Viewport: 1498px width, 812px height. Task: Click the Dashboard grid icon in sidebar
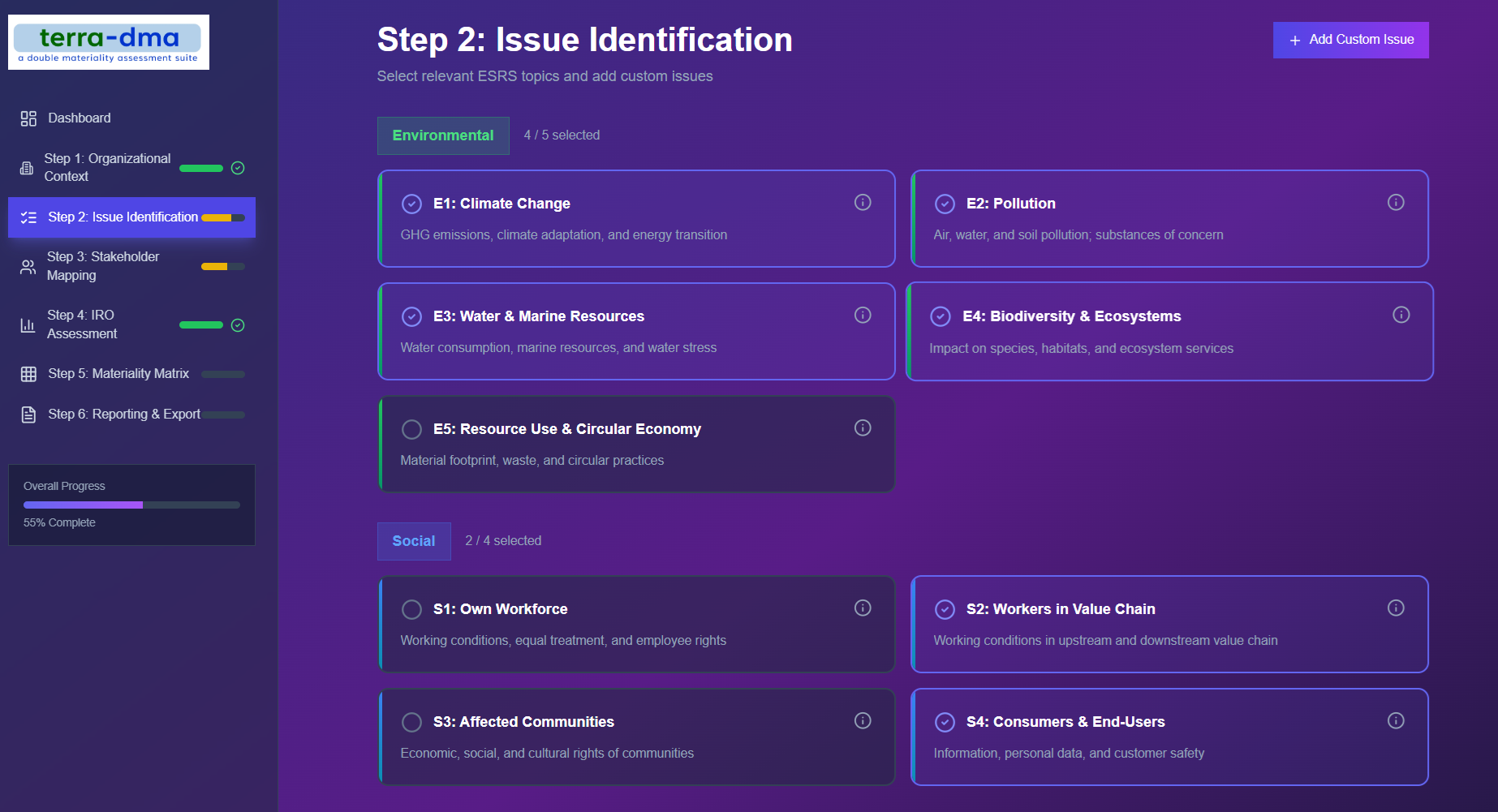pyautogui.click(x=28, y=118)
